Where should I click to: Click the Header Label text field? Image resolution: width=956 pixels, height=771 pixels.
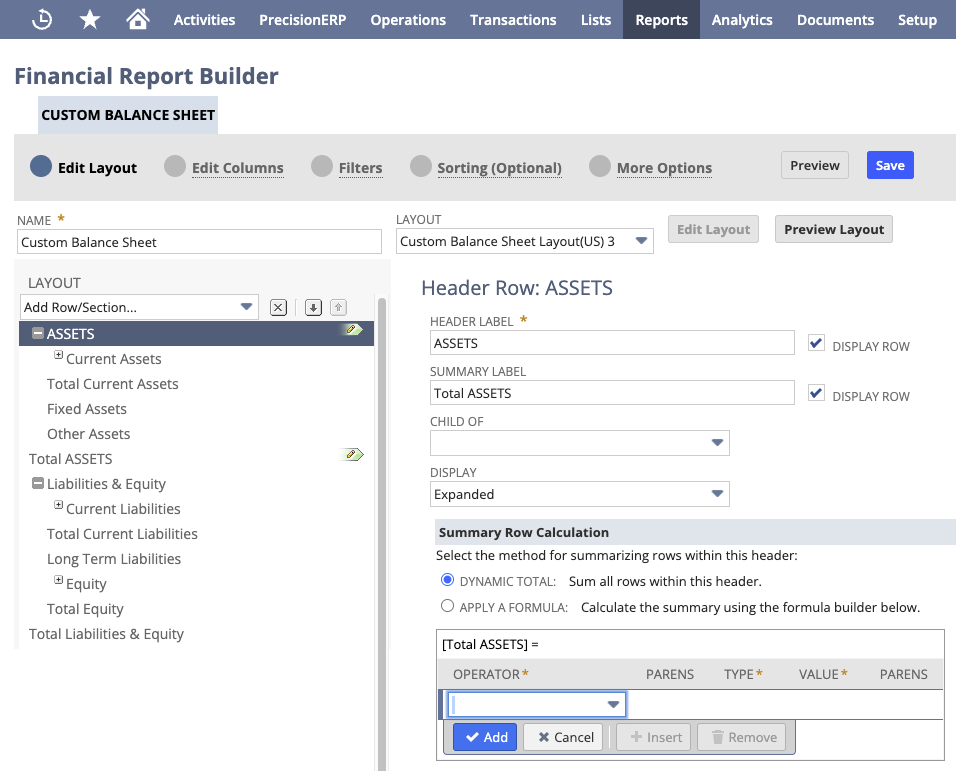[x=612, y=343]
